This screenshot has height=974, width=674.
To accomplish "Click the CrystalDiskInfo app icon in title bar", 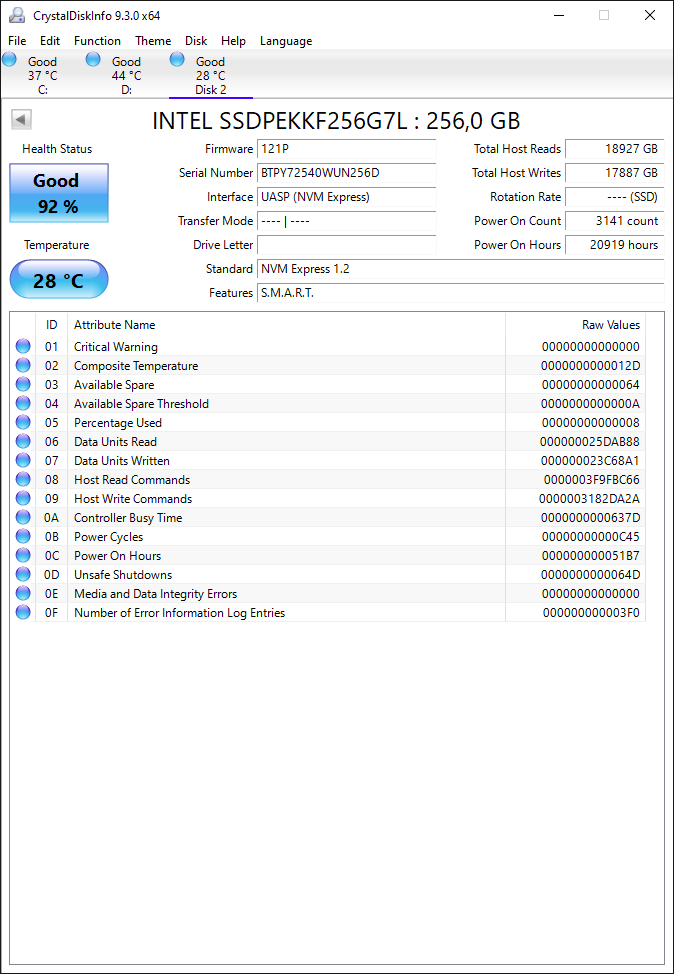I will [x=17, y=15].
